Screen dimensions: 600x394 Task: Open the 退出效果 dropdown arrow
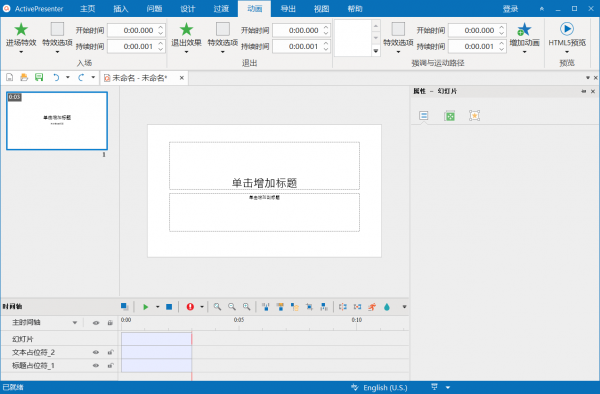pyautogui.click(x=186, y=52)
